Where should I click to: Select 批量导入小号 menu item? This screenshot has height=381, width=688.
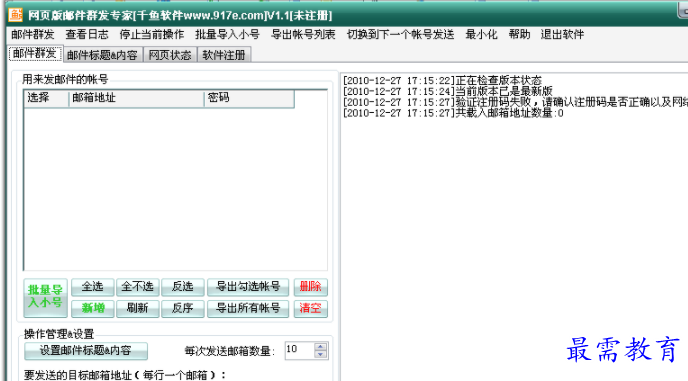(x=227, y=35)
